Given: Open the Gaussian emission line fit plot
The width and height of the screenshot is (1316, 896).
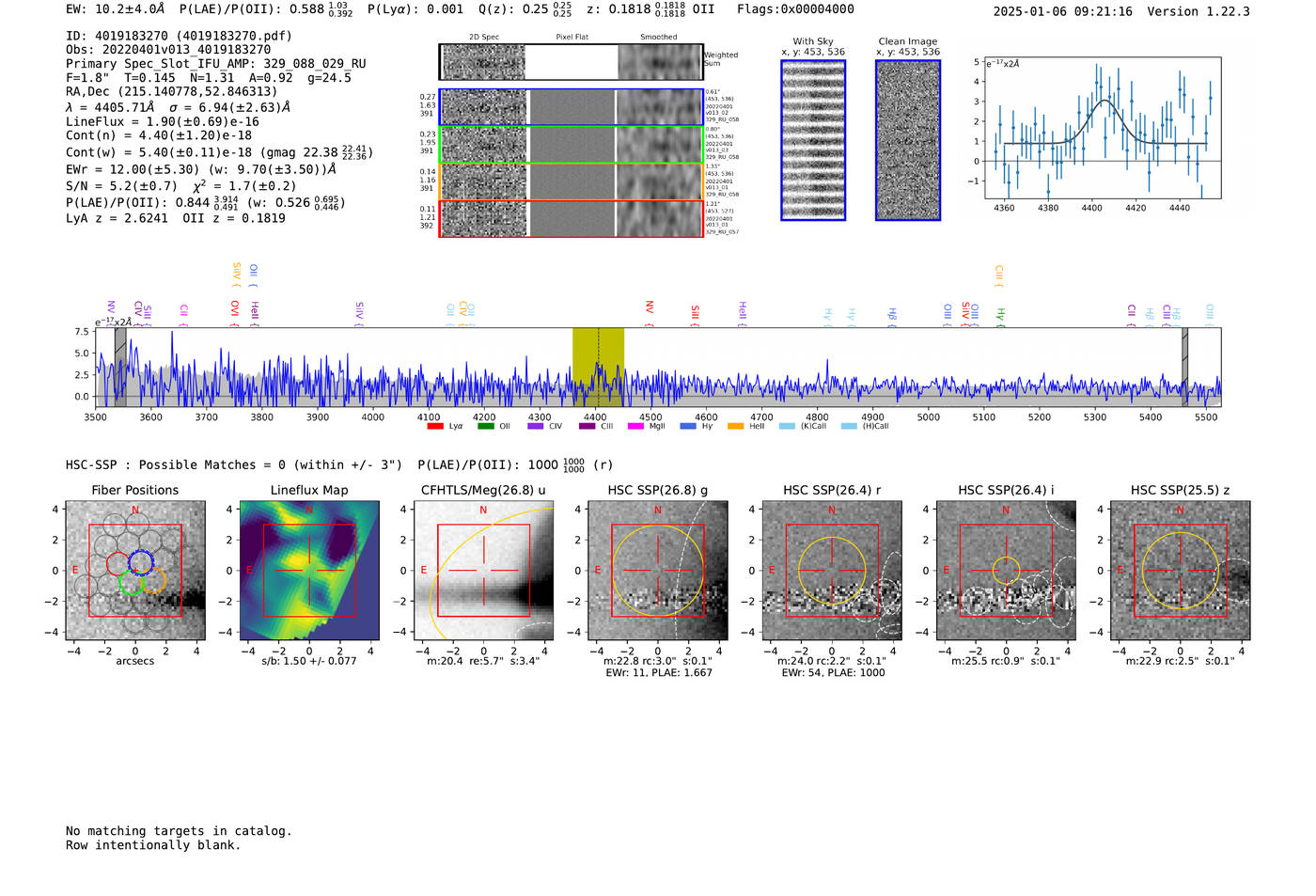Looking at the screenshot, I should [1104, 128].
